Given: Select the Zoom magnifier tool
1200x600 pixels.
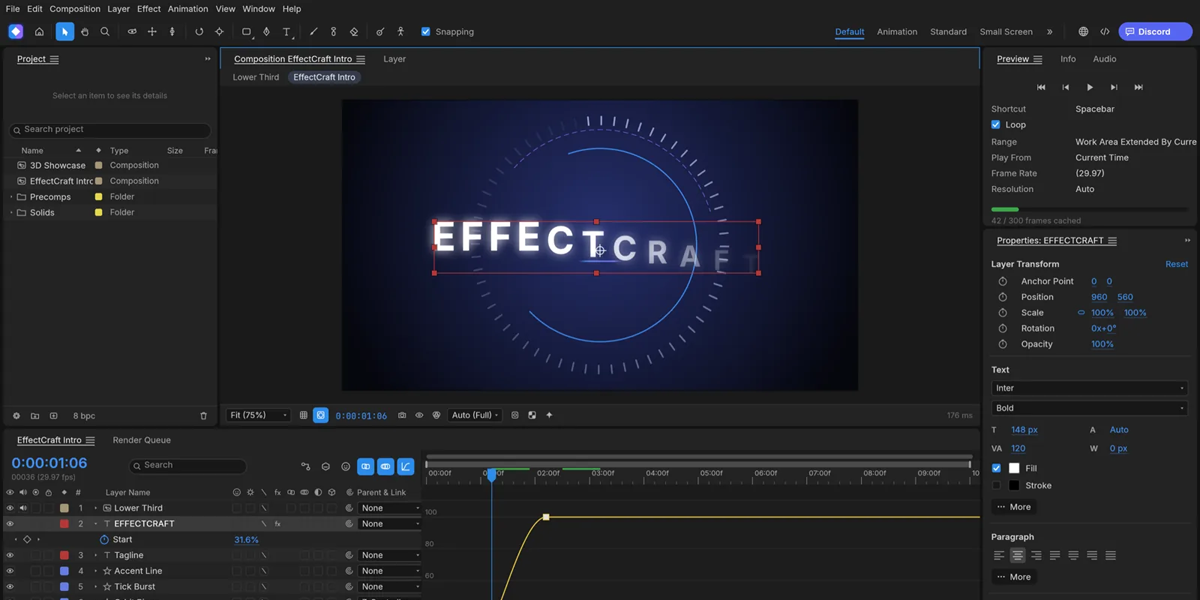Looking at the screenshot, I should point(104,32).
